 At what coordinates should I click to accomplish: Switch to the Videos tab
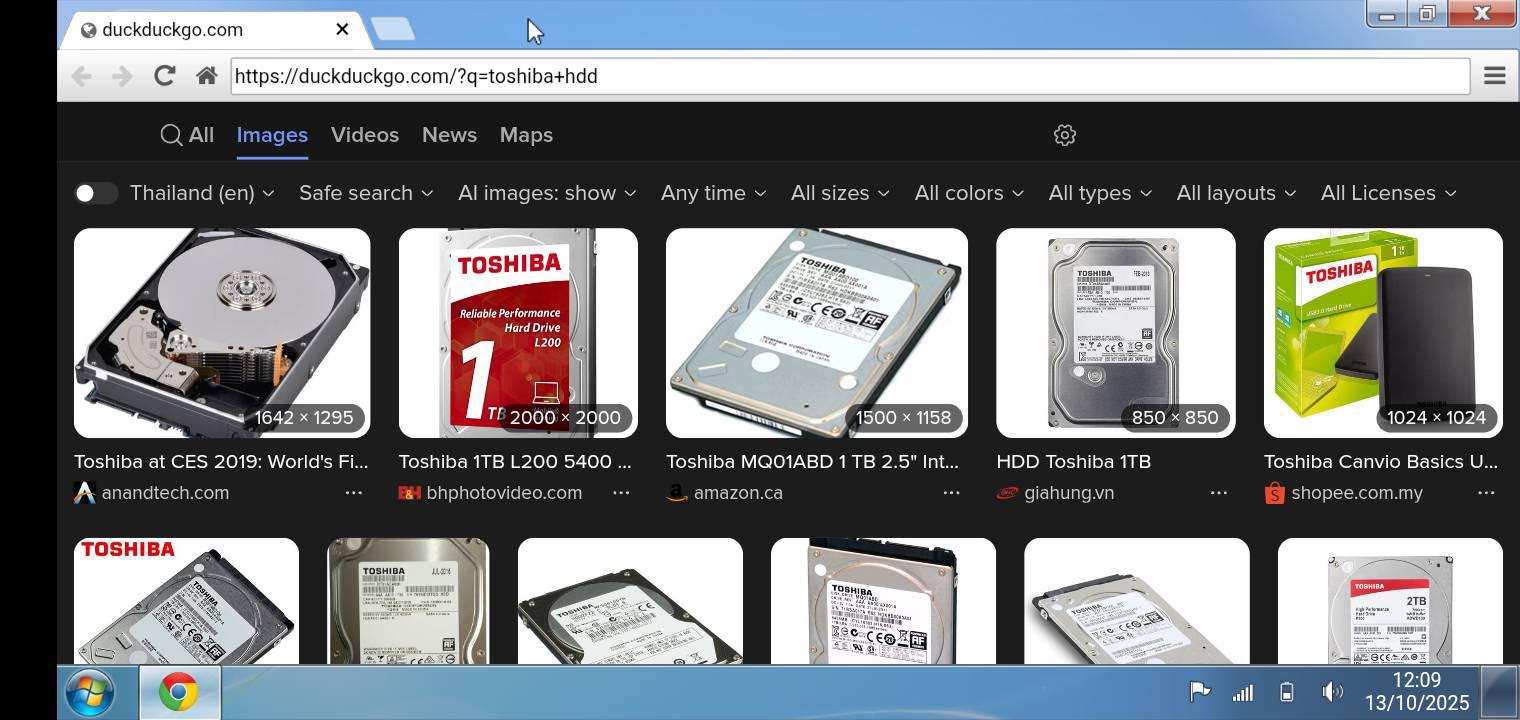tap(365, 135)
